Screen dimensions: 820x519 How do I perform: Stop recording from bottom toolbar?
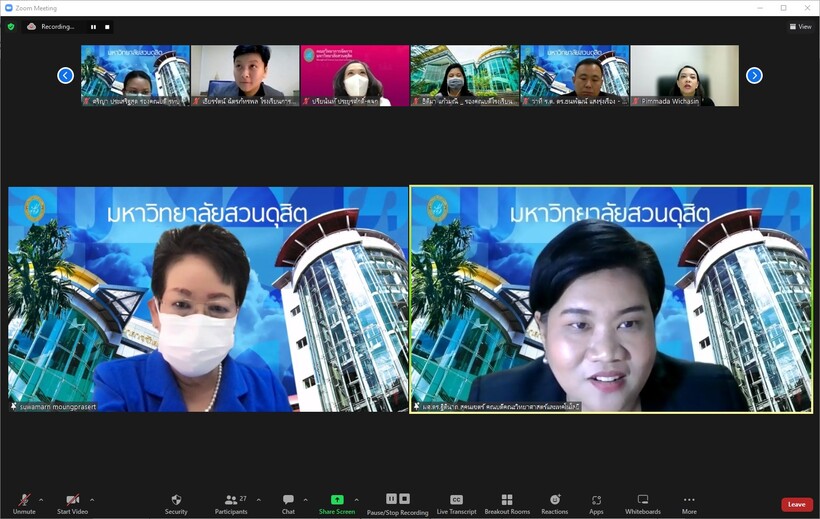click(x=404, y=499)
